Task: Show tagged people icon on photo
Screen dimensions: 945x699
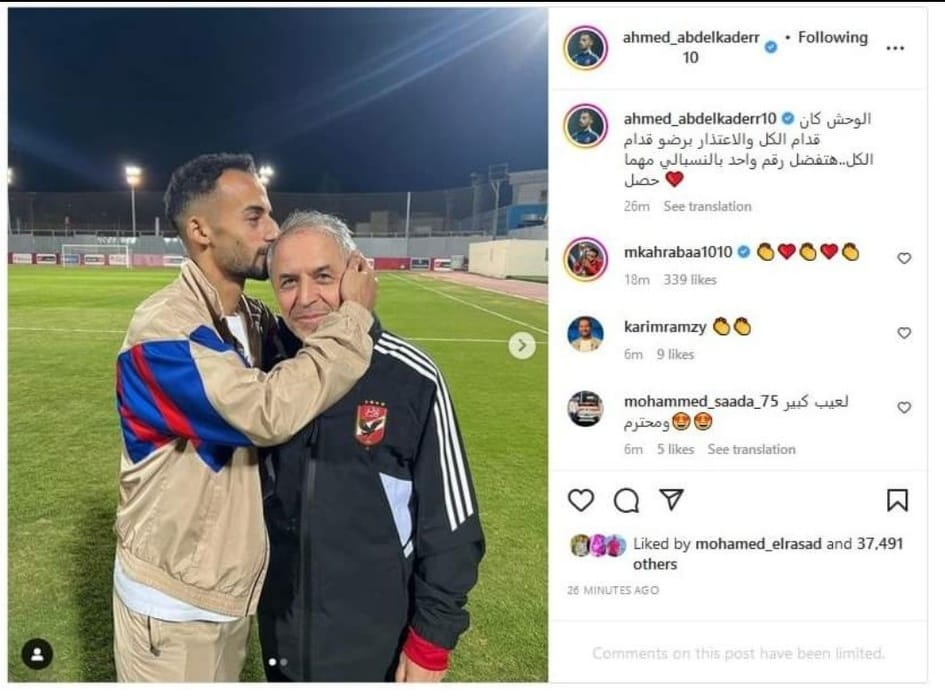Action: point(37,654)
